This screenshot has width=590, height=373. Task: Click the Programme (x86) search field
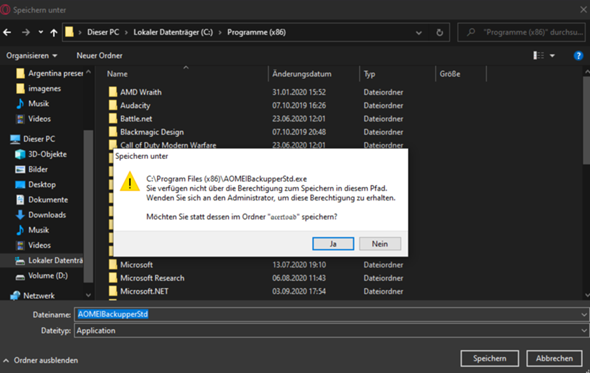522,32
